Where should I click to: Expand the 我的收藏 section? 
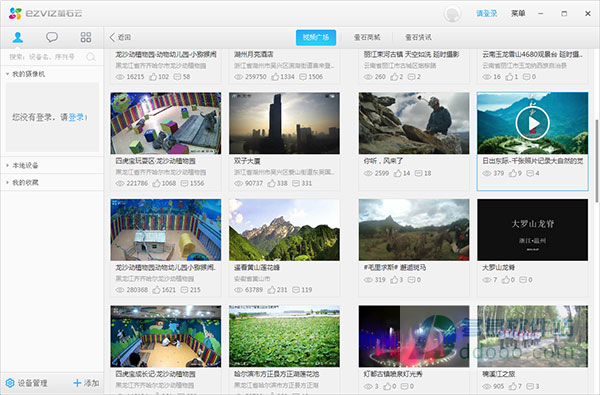7,183
